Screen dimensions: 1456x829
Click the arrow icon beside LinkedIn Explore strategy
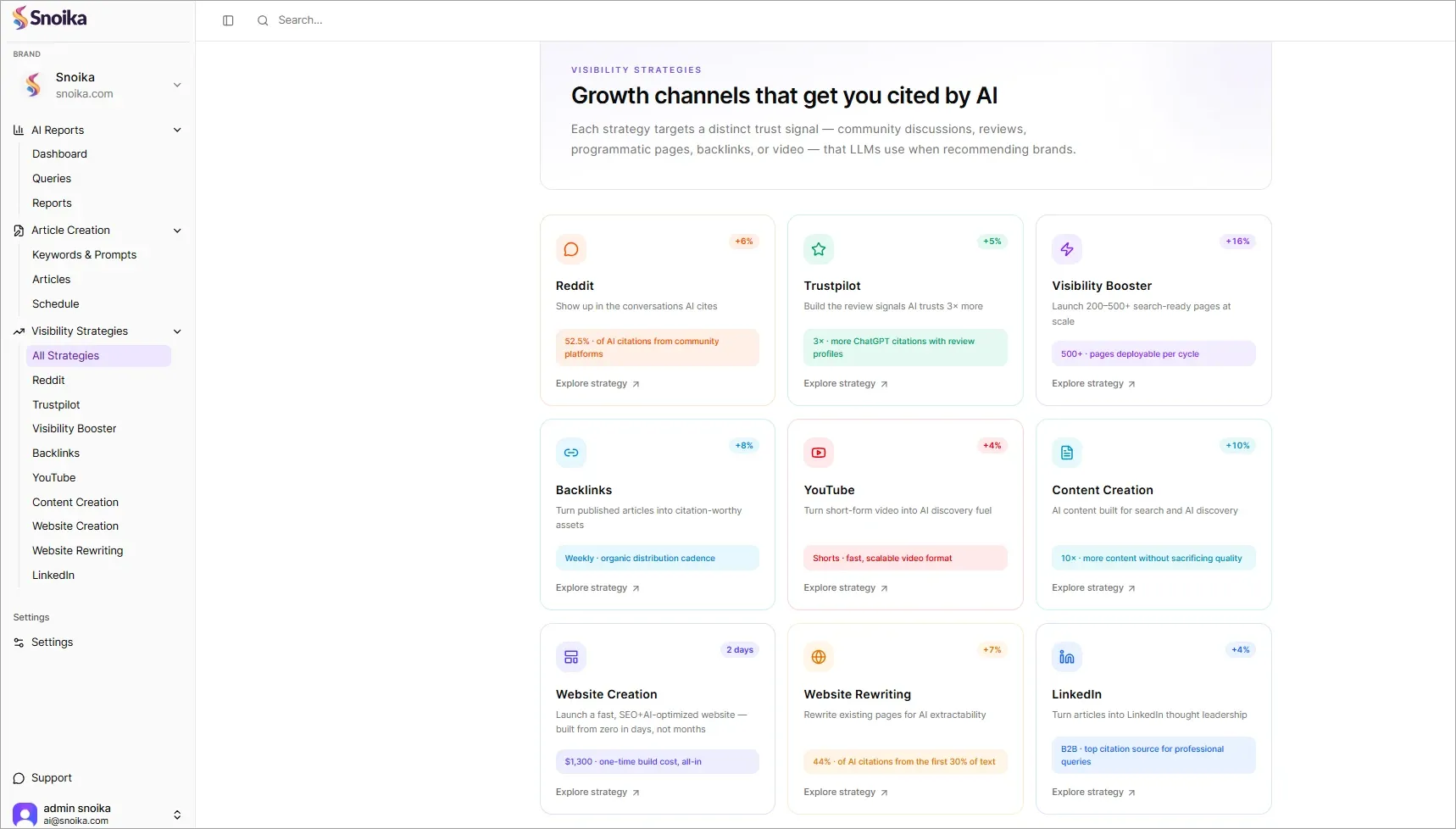(x=1131, y=793)
